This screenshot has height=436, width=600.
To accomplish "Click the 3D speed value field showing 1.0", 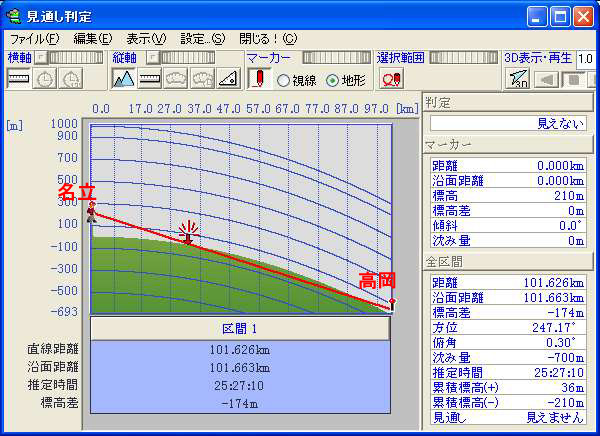I will point(587,59).
